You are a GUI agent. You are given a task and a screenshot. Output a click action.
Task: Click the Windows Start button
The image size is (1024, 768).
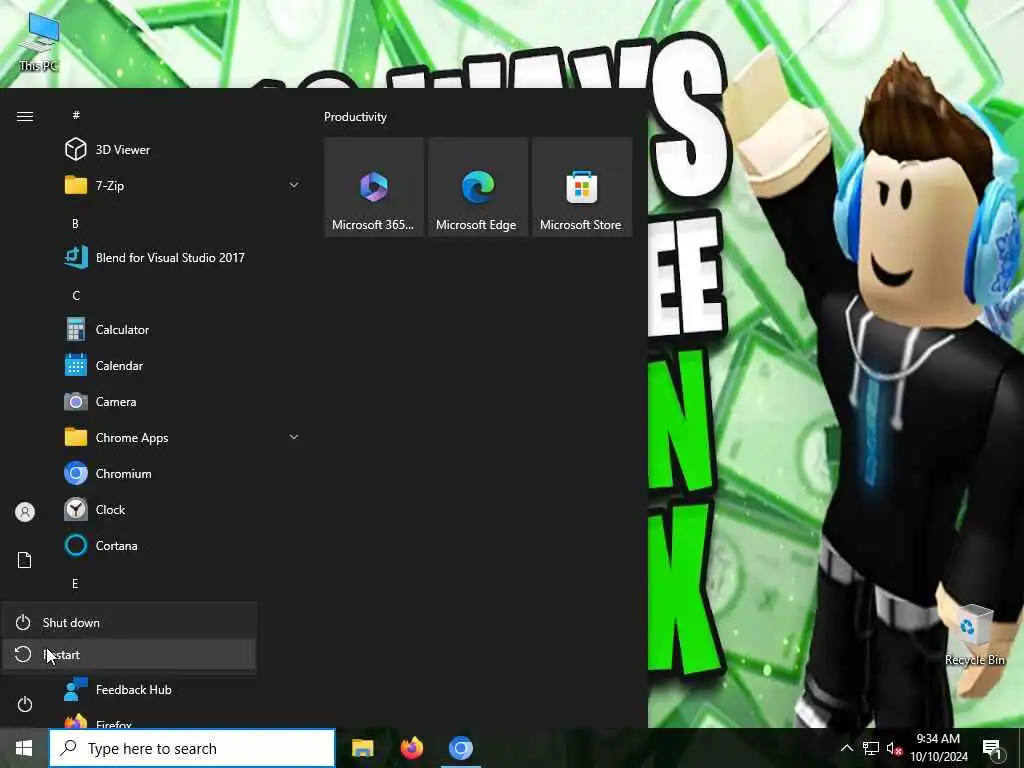coord(24,748)
